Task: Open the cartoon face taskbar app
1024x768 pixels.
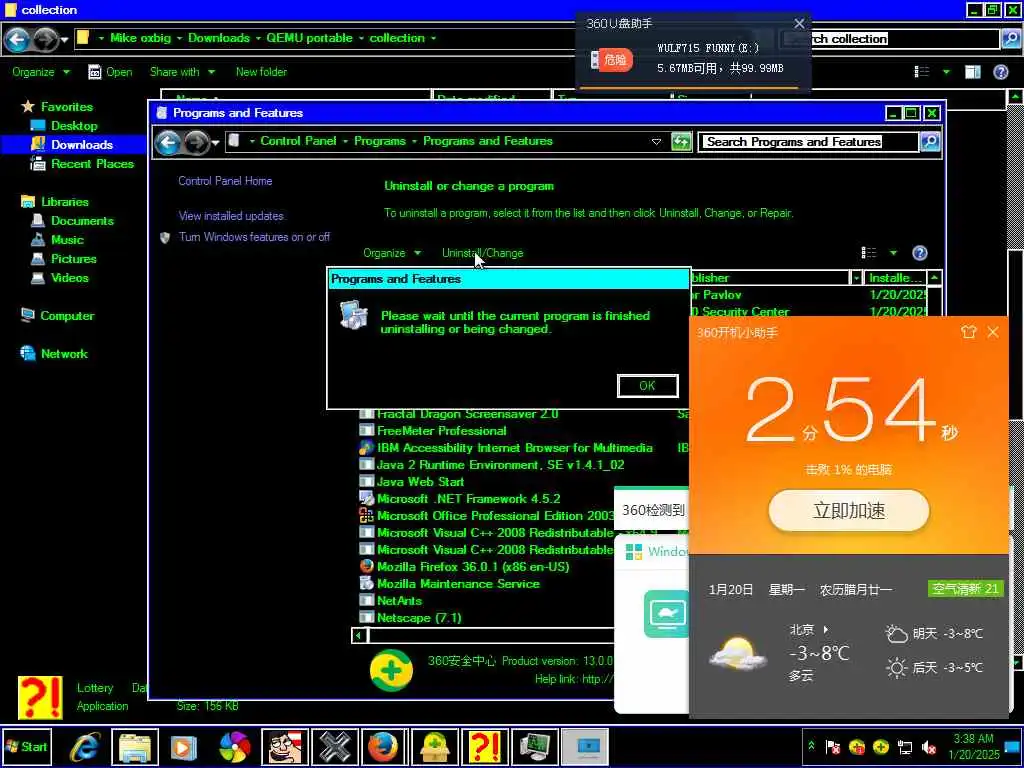Action: pyautogui.click(x=285, y=747)
